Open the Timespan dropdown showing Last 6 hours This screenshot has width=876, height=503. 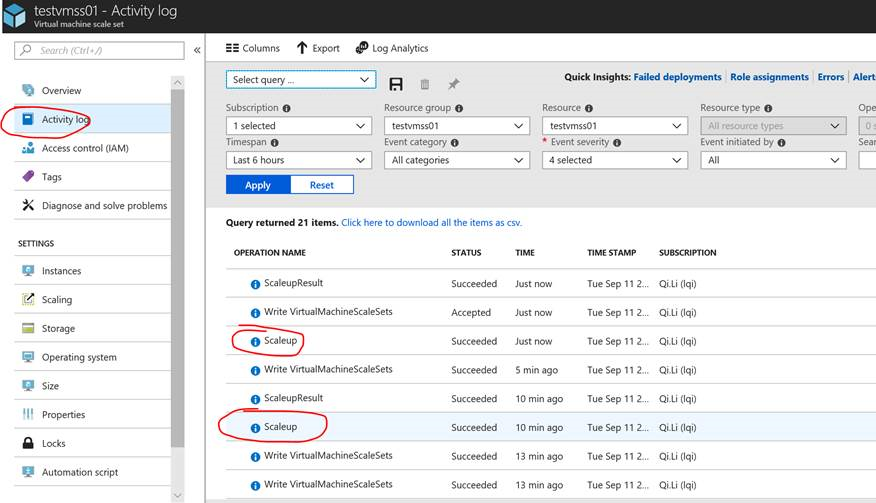[x=298, y=160]
